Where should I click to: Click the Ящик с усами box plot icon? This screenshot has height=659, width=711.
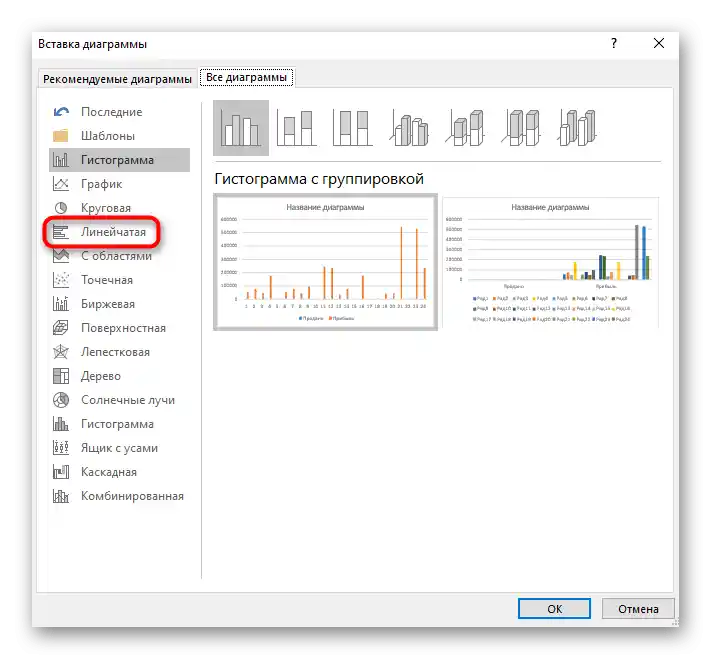point(61,448)
